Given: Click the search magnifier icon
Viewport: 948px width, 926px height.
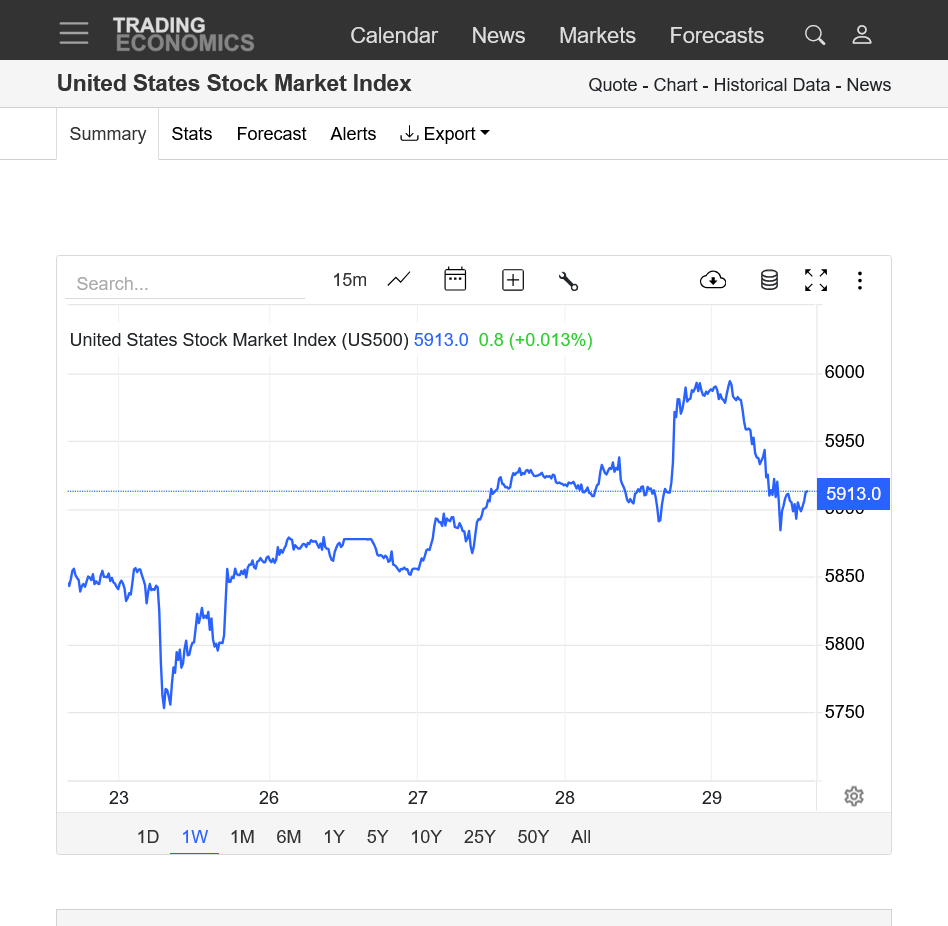Looking at the screenshot, I should (815, 35).
